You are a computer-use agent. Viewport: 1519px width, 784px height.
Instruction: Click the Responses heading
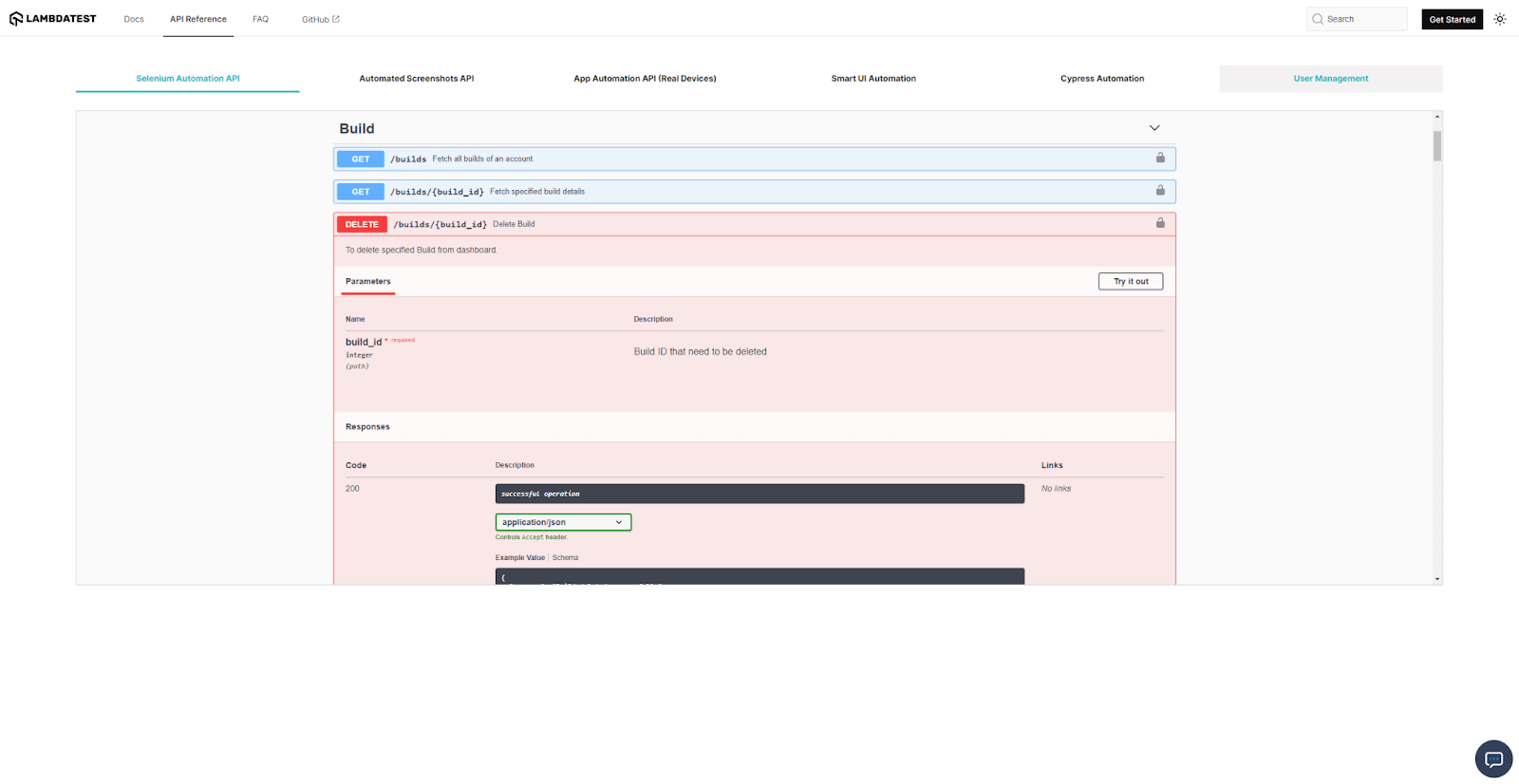[x=367, y=427]
